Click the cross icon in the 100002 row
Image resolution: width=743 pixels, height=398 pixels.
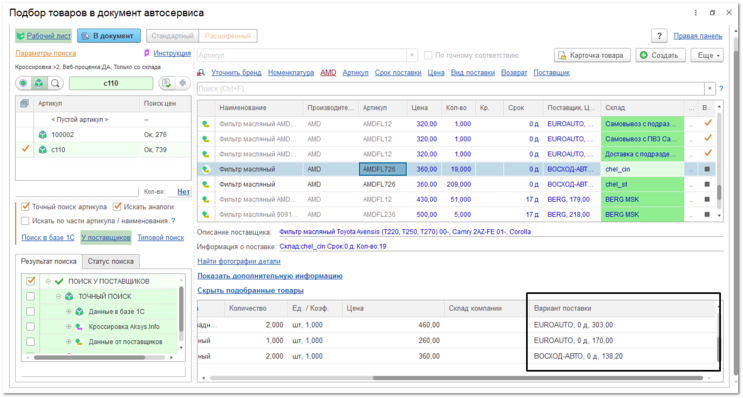(x=43, y=135)
